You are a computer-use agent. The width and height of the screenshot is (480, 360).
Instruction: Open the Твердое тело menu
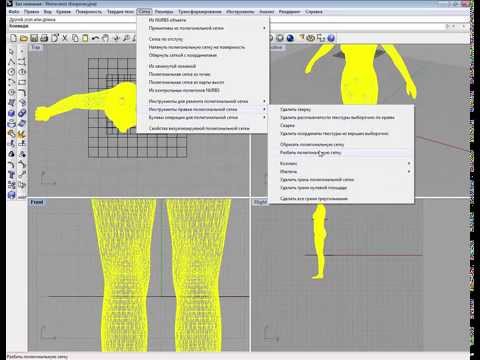pos(120,12)
